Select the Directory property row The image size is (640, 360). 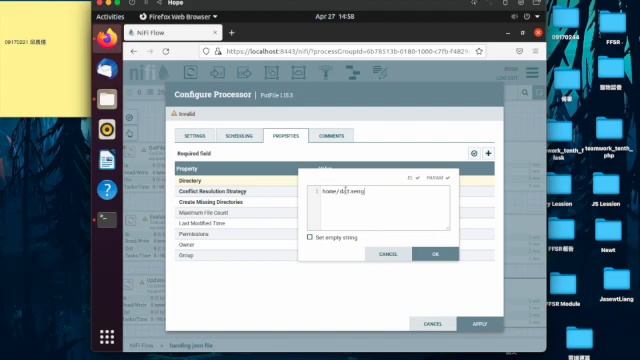237,180
